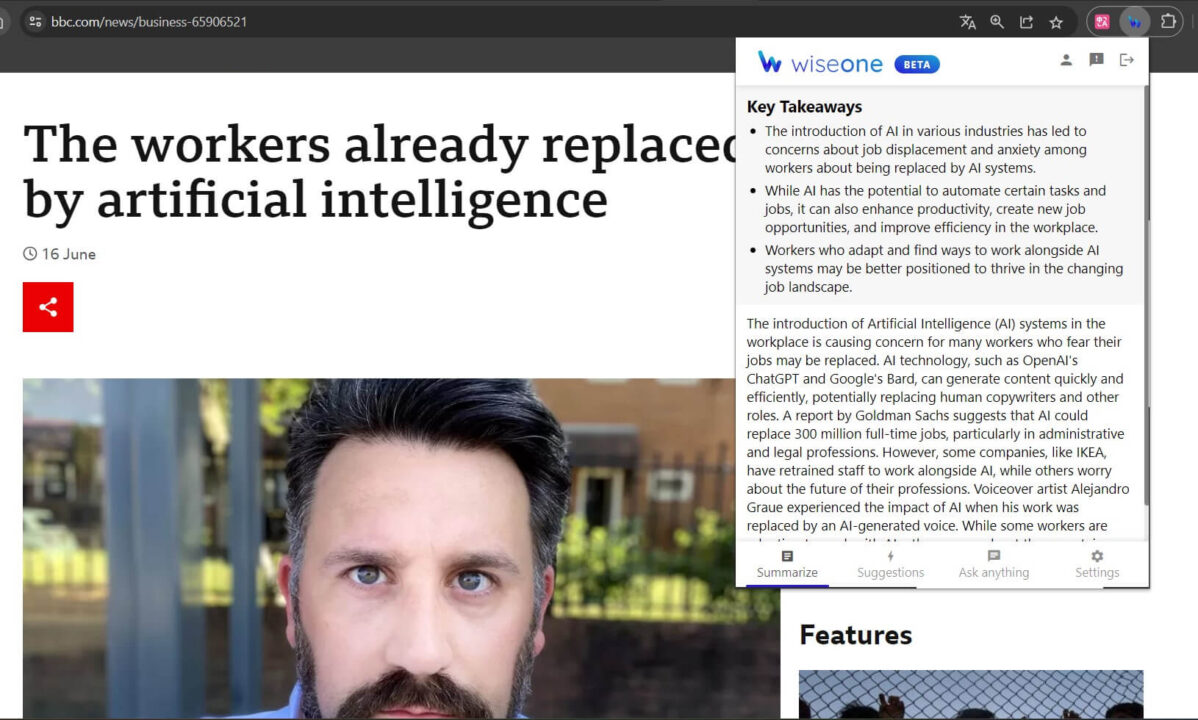Click the share page icon in address bar
This screenshot has height=720, width=1198.
[1026, 22]
